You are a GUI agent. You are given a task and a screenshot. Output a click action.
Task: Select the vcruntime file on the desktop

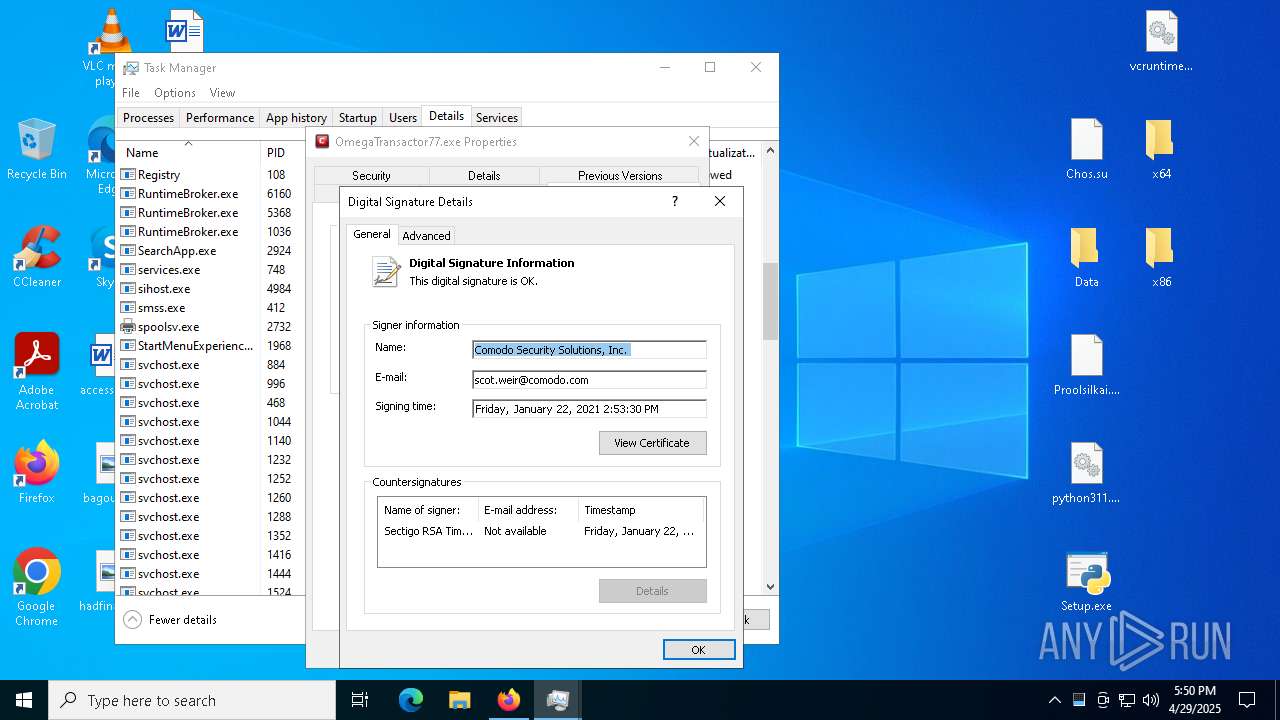[x=1161, y=42]
